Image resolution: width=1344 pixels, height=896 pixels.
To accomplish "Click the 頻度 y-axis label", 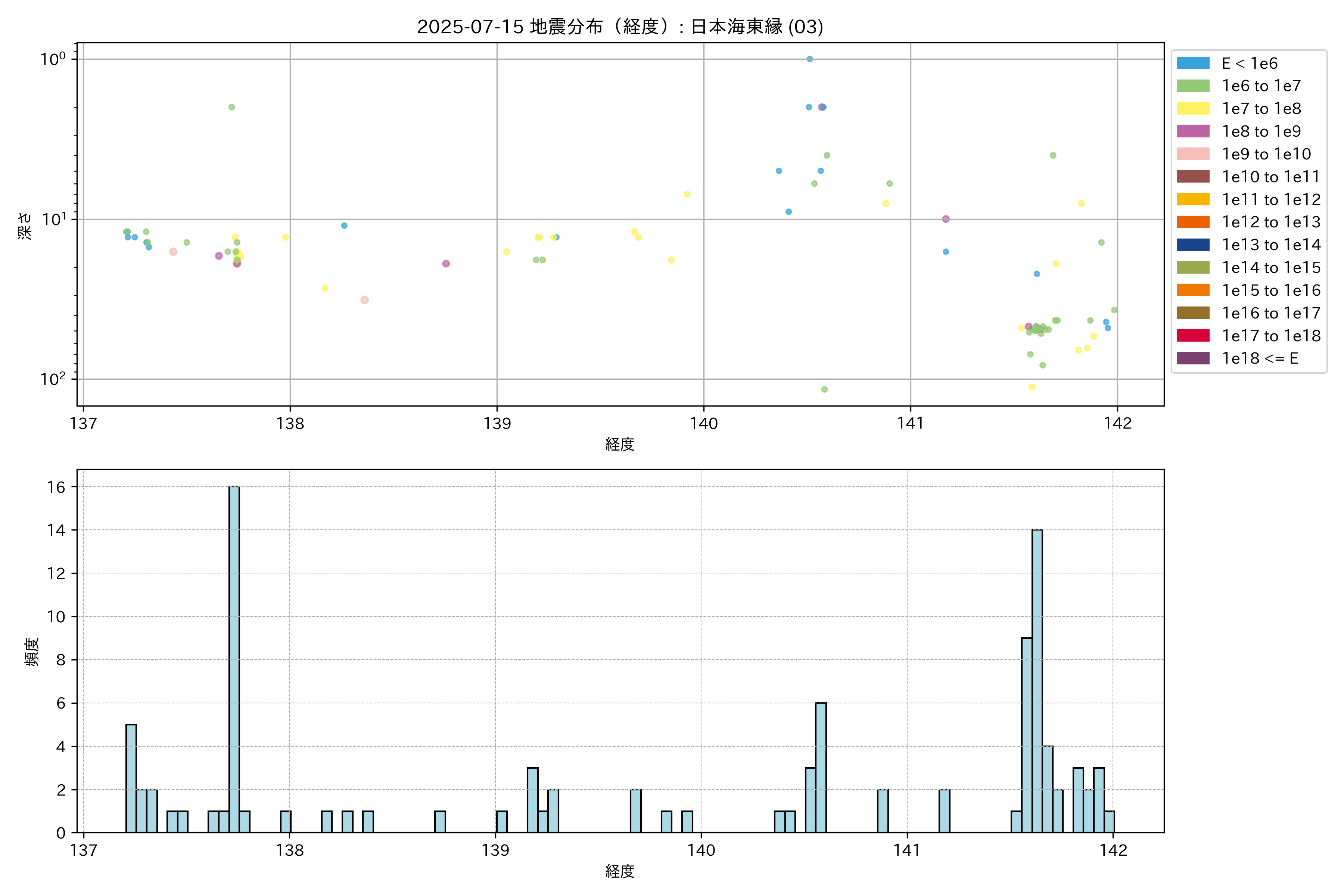I will click(32, 651).
